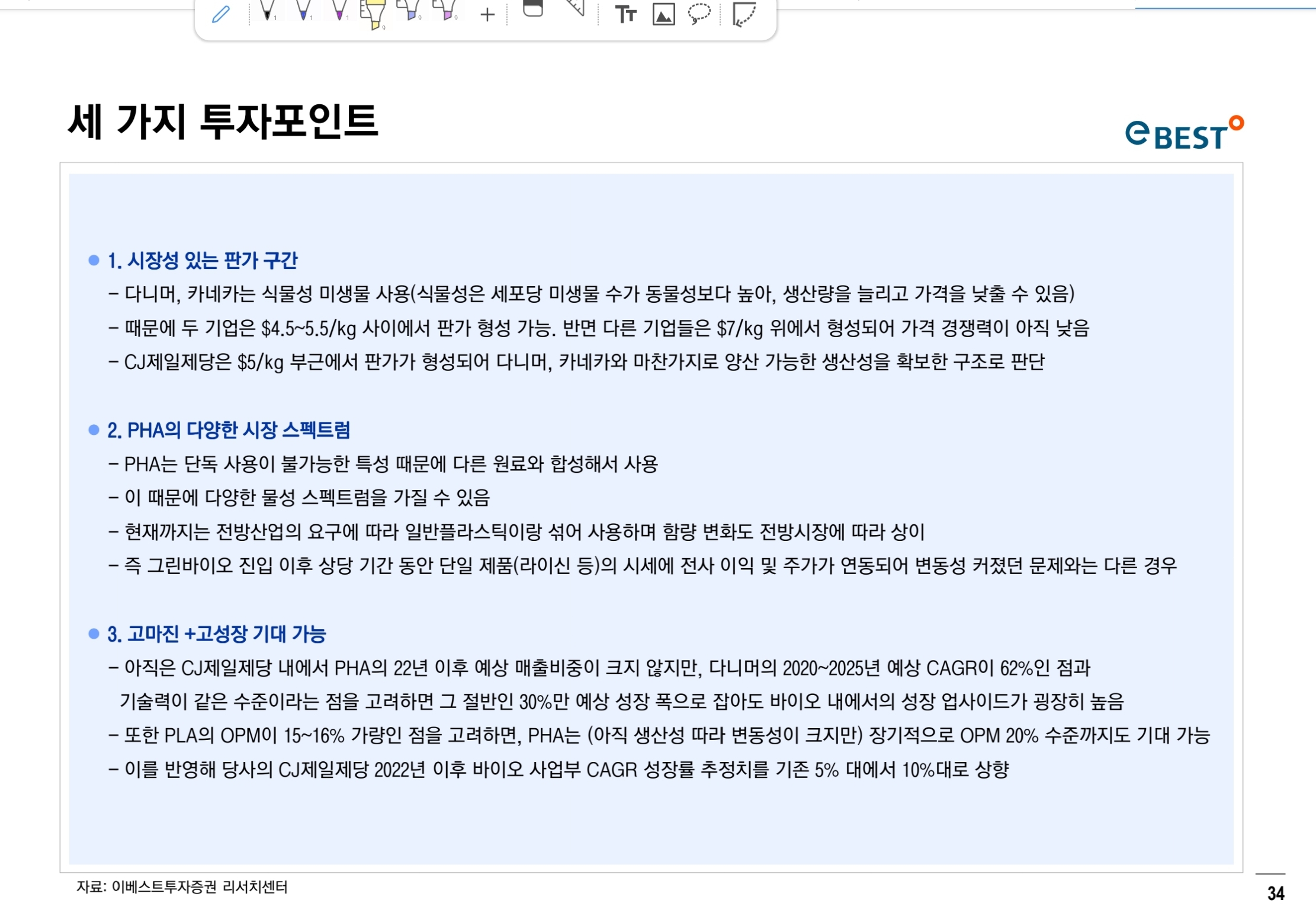
Task: Choose the yellow highlighter
Action: click(374, 14)
